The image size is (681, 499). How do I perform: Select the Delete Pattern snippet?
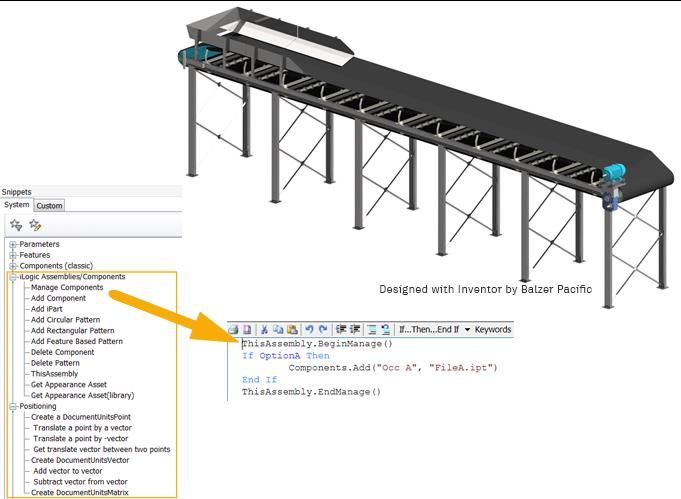click(55, 363)
